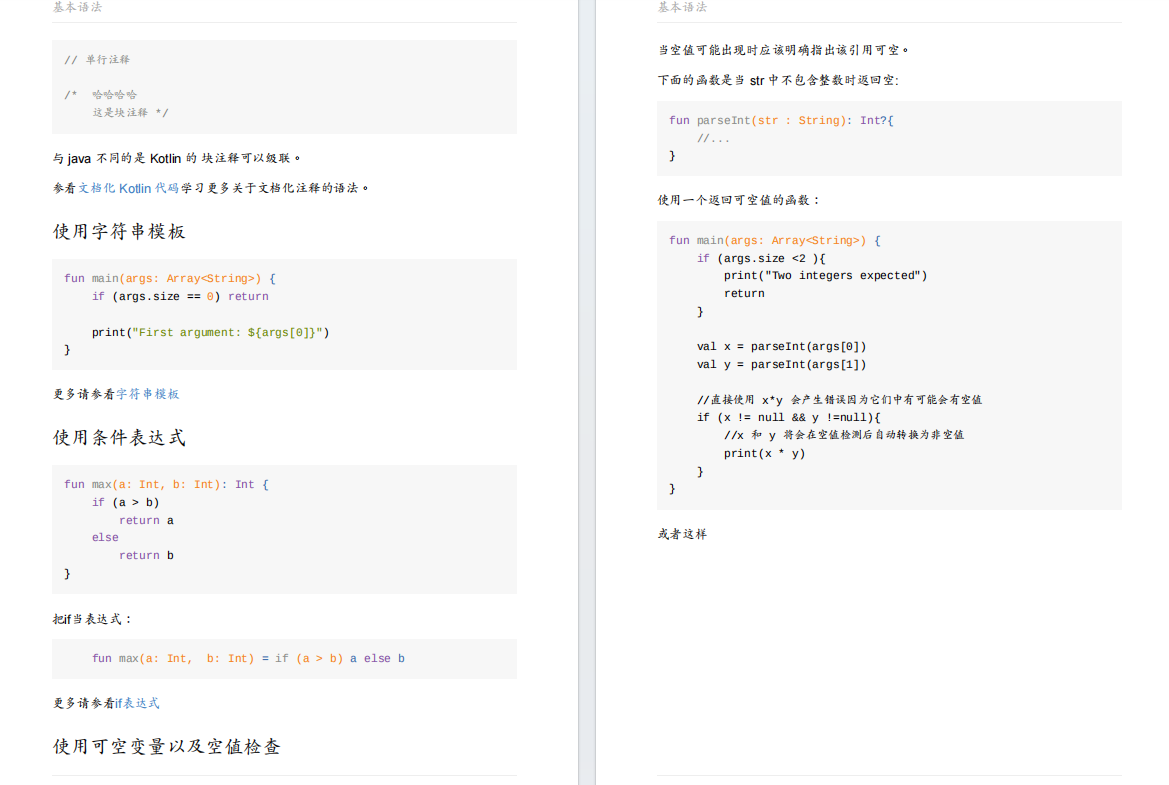Click the heading 使用字符串模板
The width and height of the screenshot is (1169, 785).
pyautogui.click(x=119, y=231)
